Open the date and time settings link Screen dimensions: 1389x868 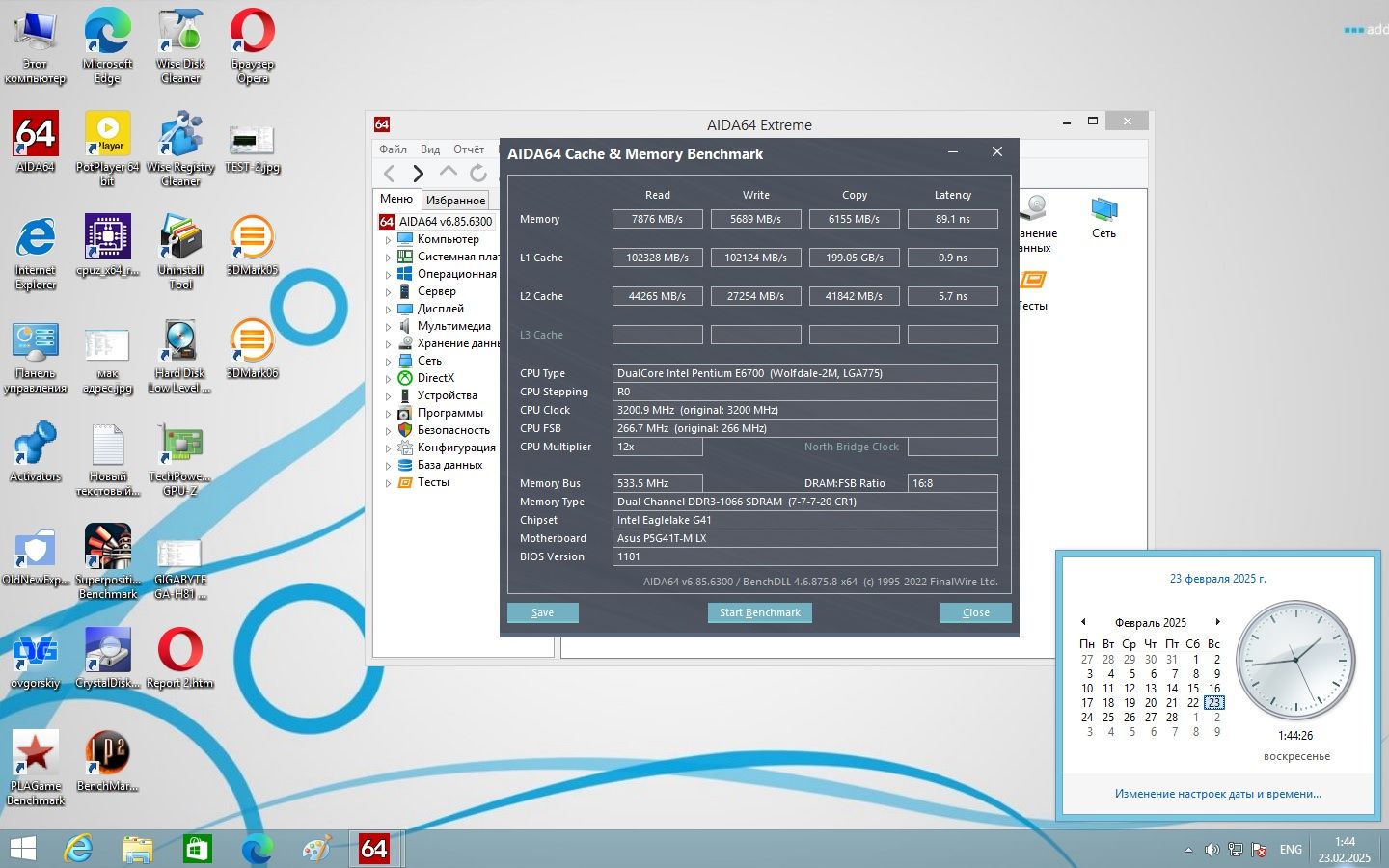click(1218, 794)
